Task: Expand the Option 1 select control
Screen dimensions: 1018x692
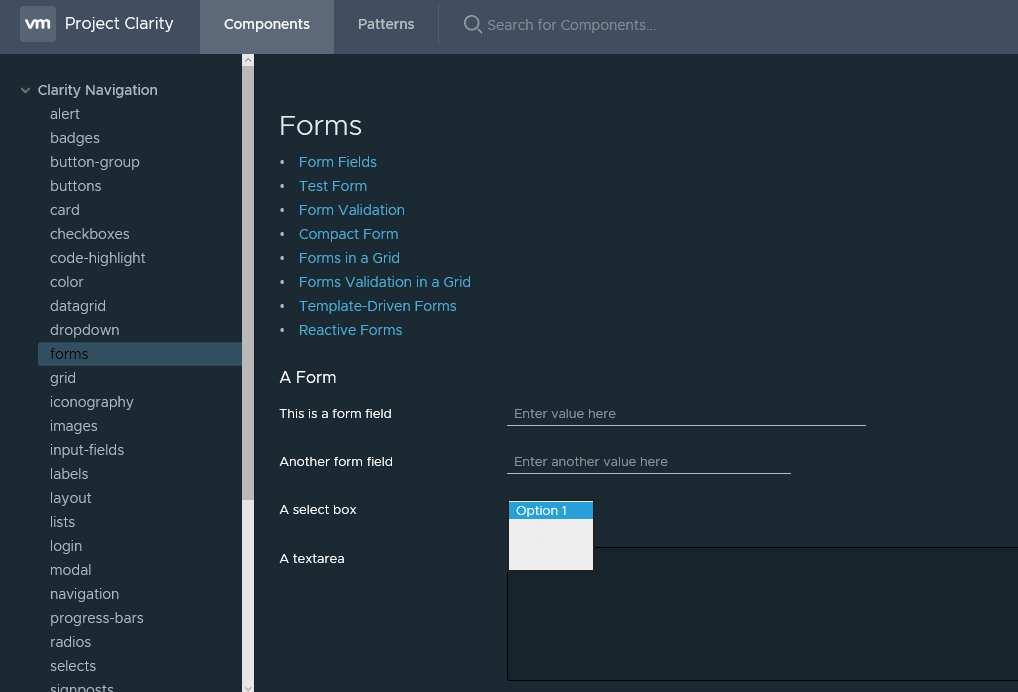Action: pyautogui.click(x=550, y=510)
